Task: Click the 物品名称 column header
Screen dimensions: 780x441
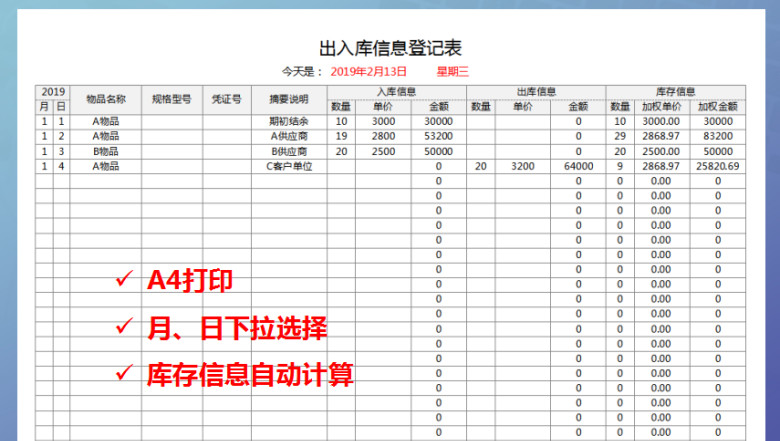Action: pyautogui.click(x=106, y=99)
